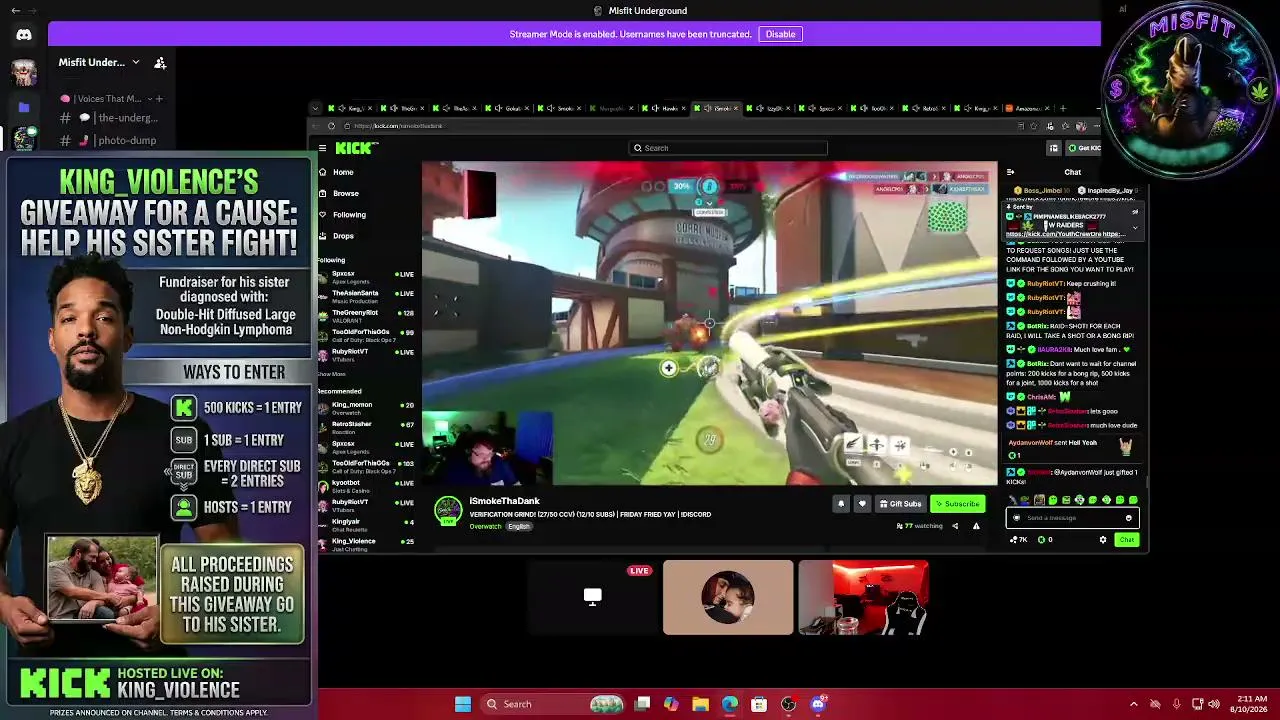The image size is (1280, 720).
Task: Open a new browser tab
Action: click(1063, 108)
